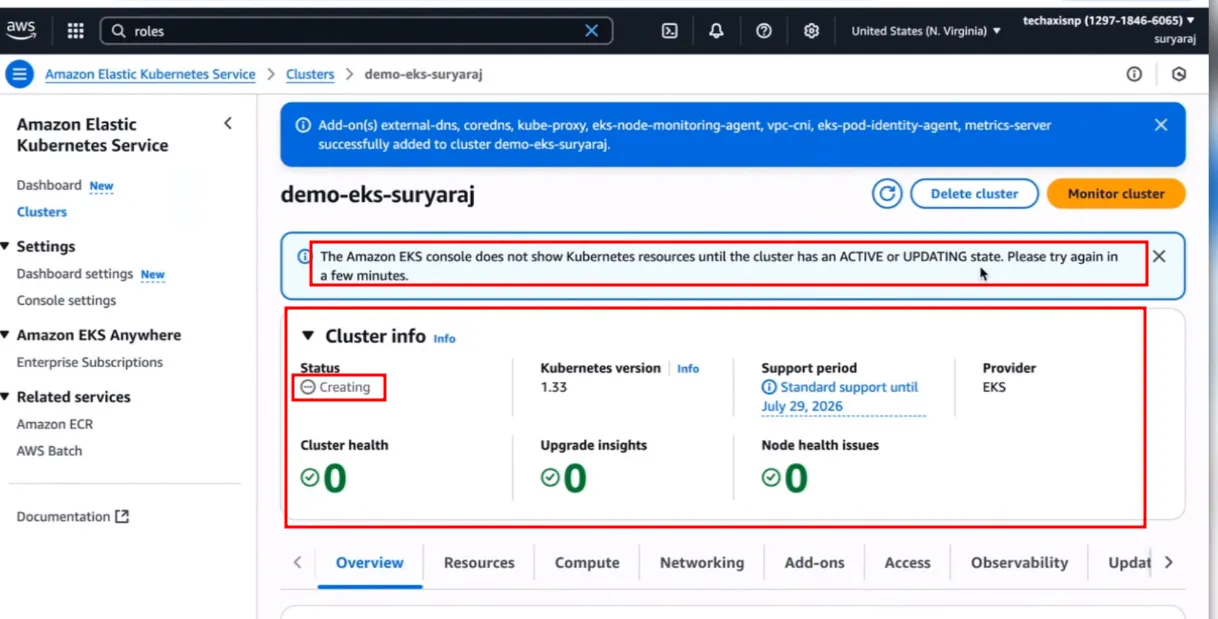Switch to the Add-ons tab
The width and height of the screenshot is (1218, 619).
pos(815,563)
